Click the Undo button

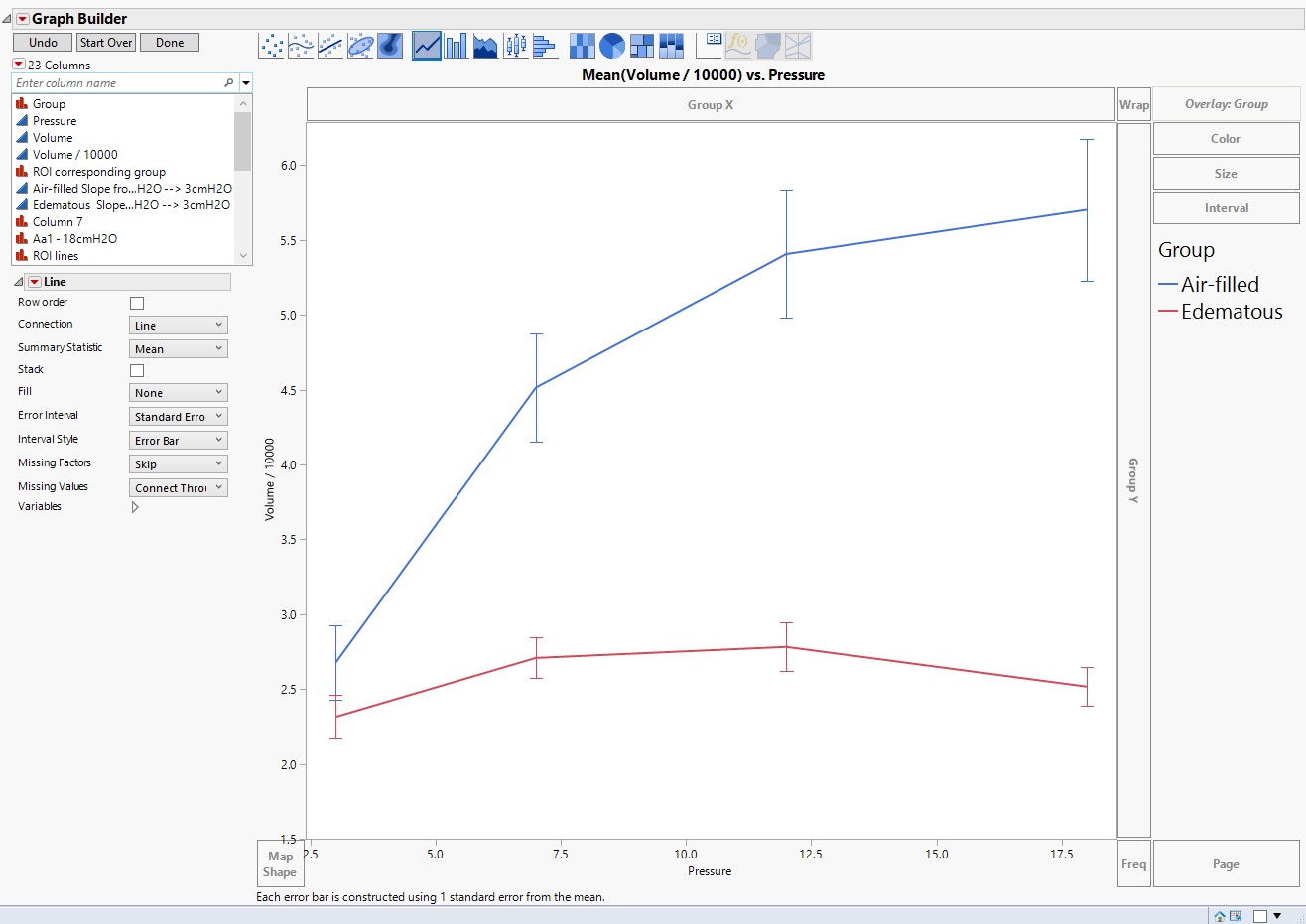pos(43,43)
